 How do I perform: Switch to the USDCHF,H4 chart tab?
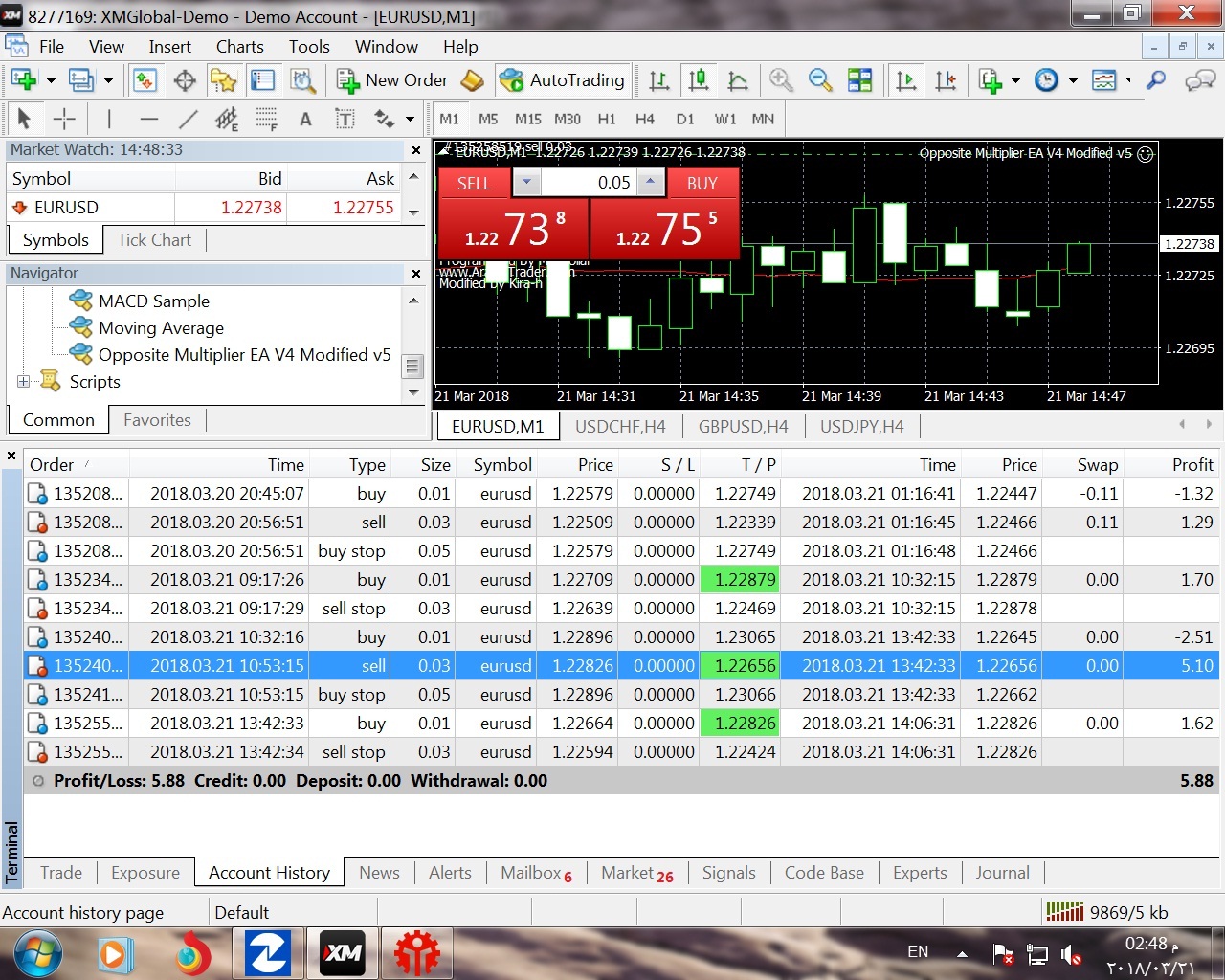pyautogui.click(x=620, y=427)
